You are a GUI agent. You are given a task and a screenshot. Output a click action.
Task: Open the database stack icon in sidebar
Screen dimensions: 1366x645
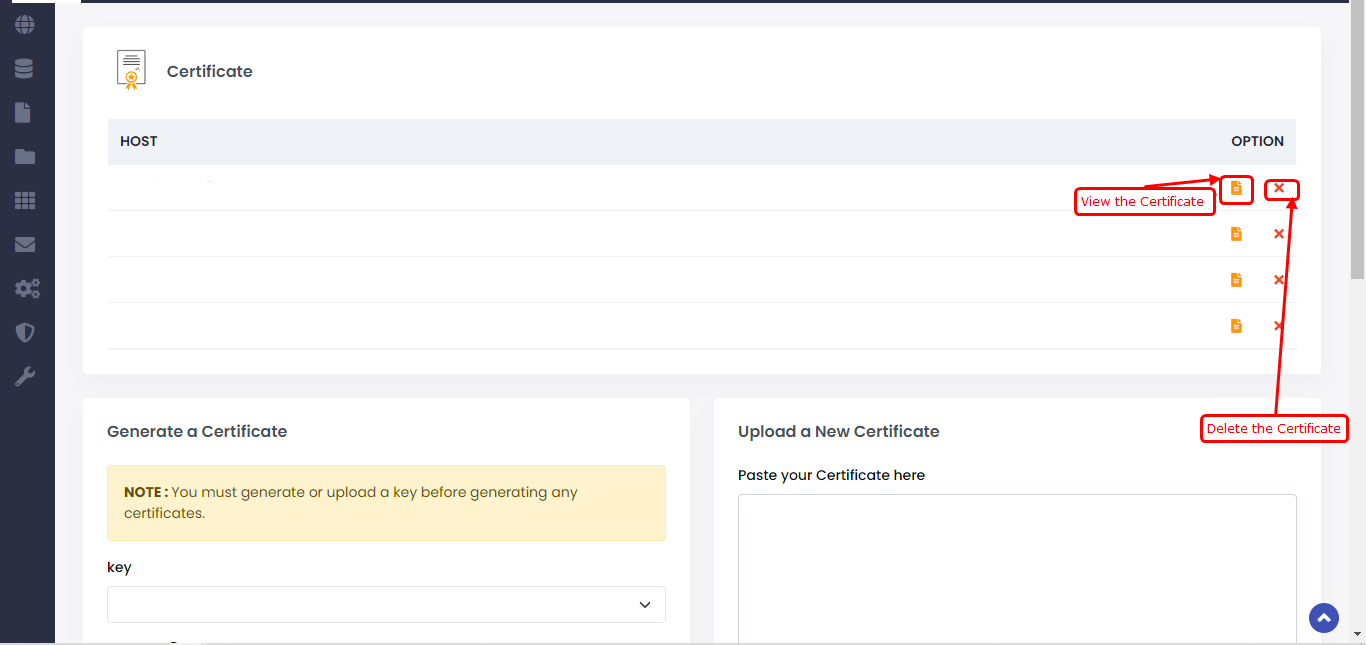click(25, 69)
